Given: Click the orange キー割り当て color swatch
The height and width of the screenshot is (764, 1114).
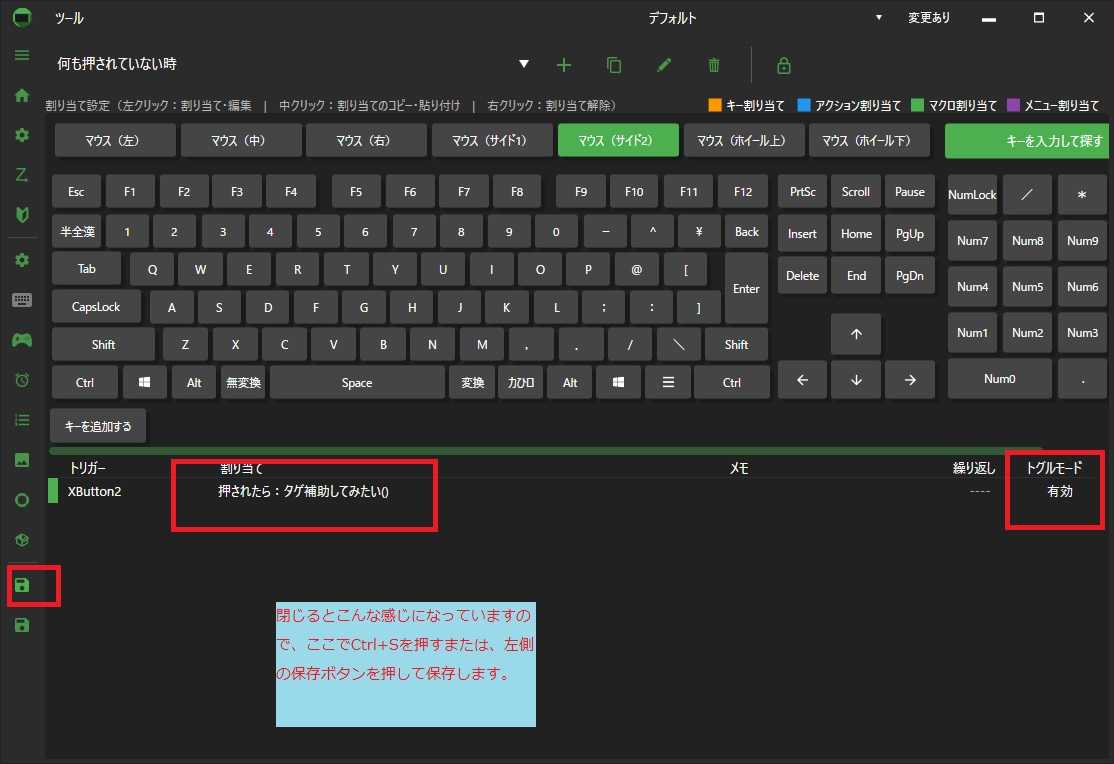Looking at the screenshot, I should pos(714,105).
